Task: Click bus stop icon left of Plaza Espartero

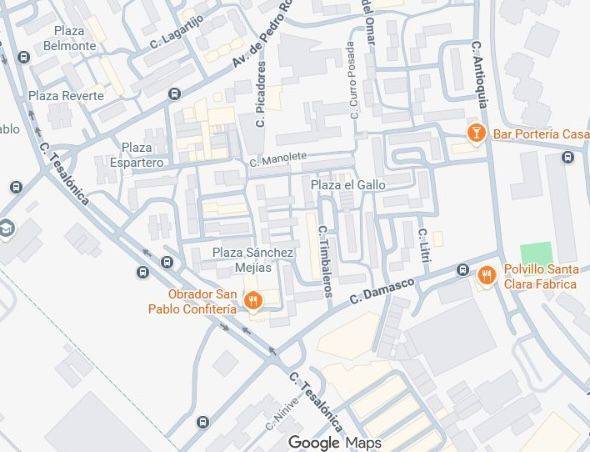Action: point(16,187)
